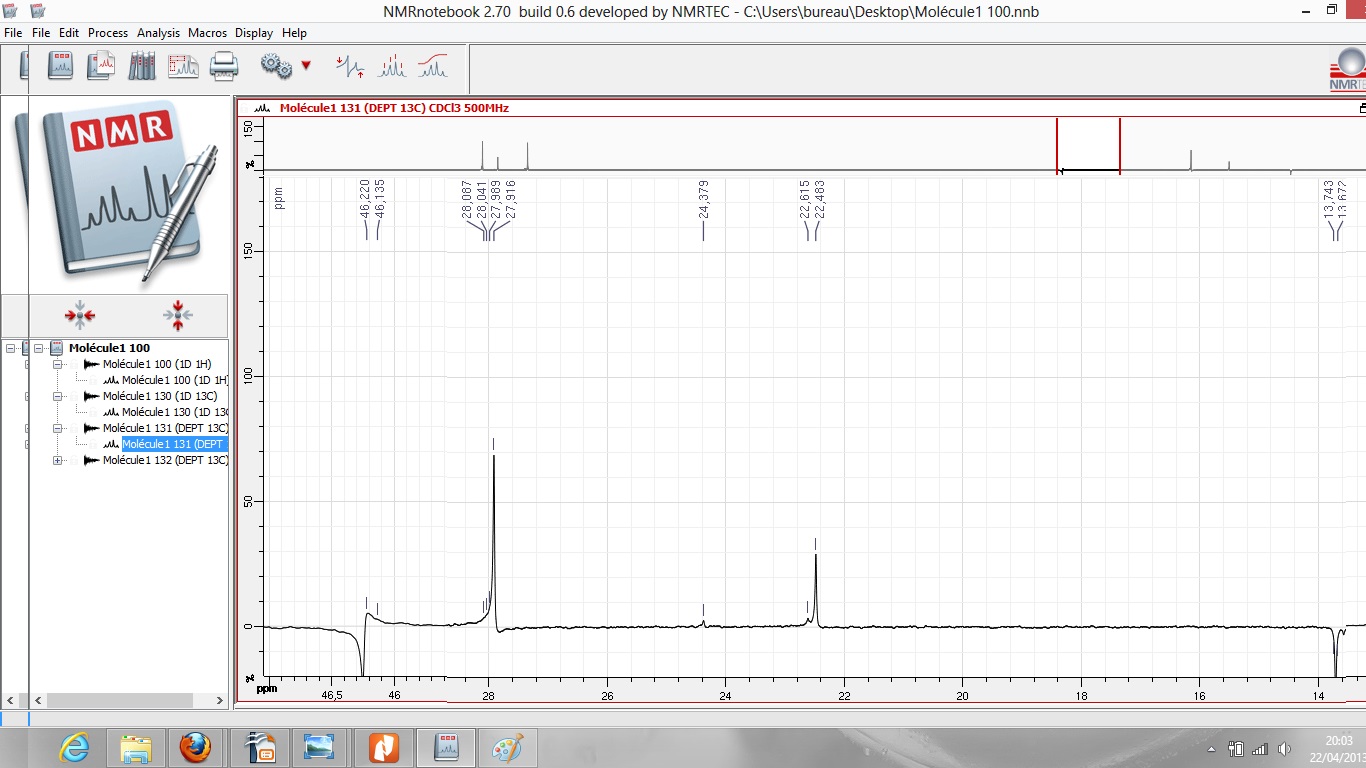The width and height of the screenshot is (1366, 768).
Task: Open the Help menu
Action: coord(294,33)
